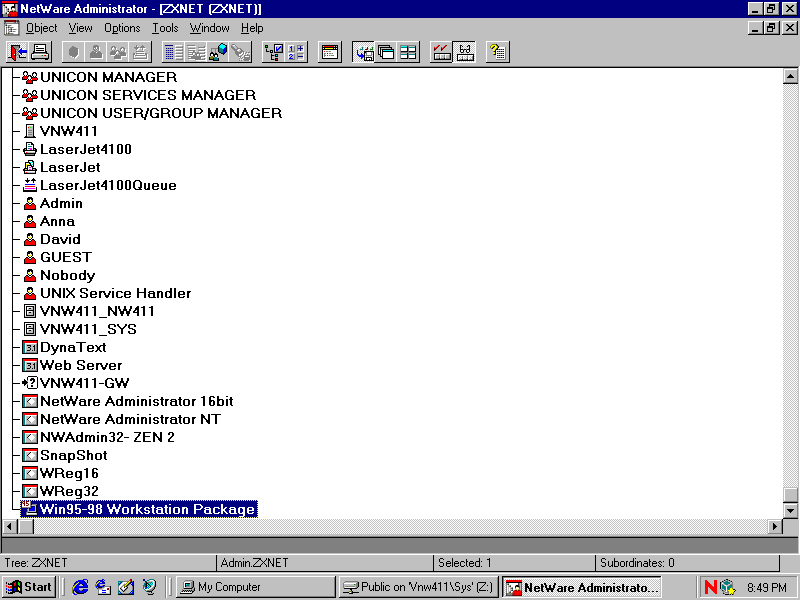
Task: Select the Admin user
Action: pyautogui.click(x=53, y=203)
